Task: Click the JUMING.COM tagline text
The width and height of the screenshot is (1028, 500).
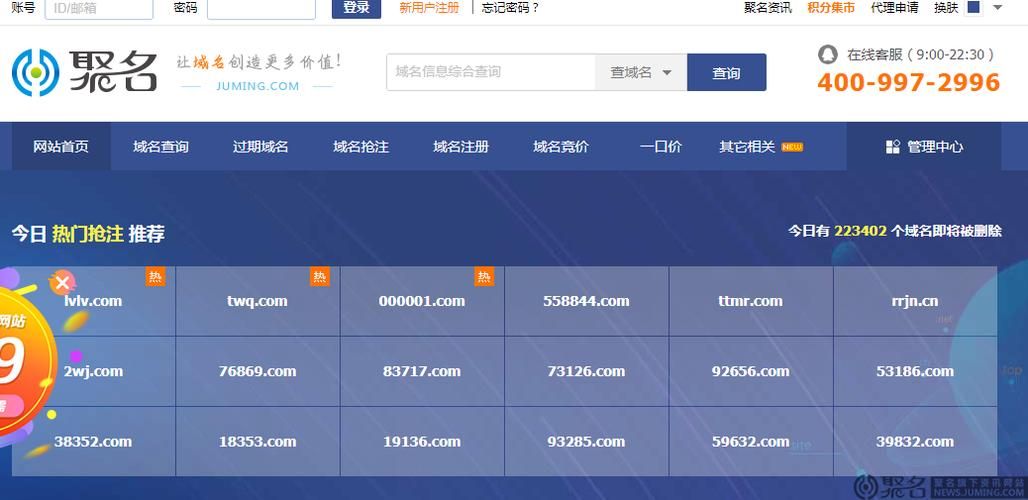Action: (x=257, y=86)
